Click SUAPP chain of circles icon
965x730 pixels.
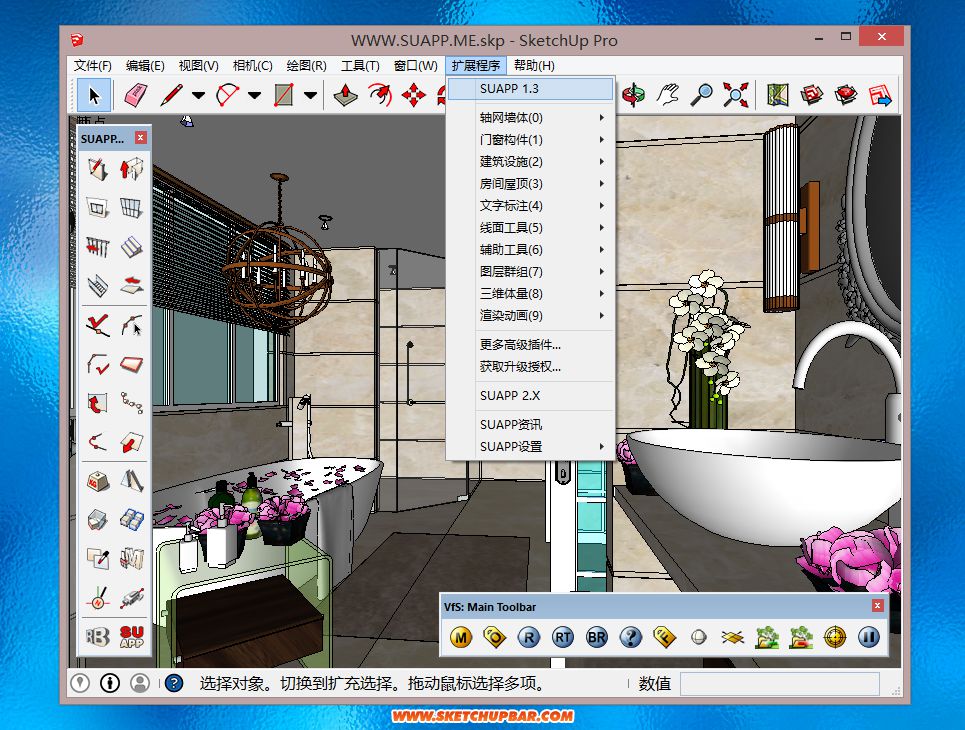[131, 403]
